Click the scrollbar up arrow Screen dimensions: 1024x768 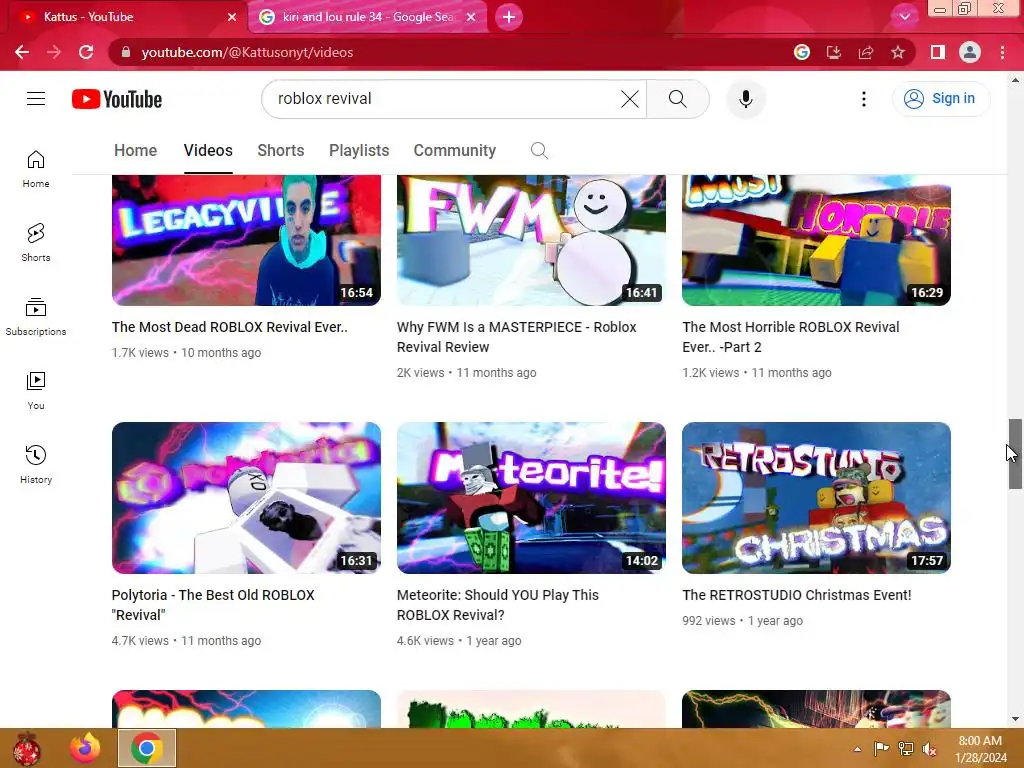1015,80
